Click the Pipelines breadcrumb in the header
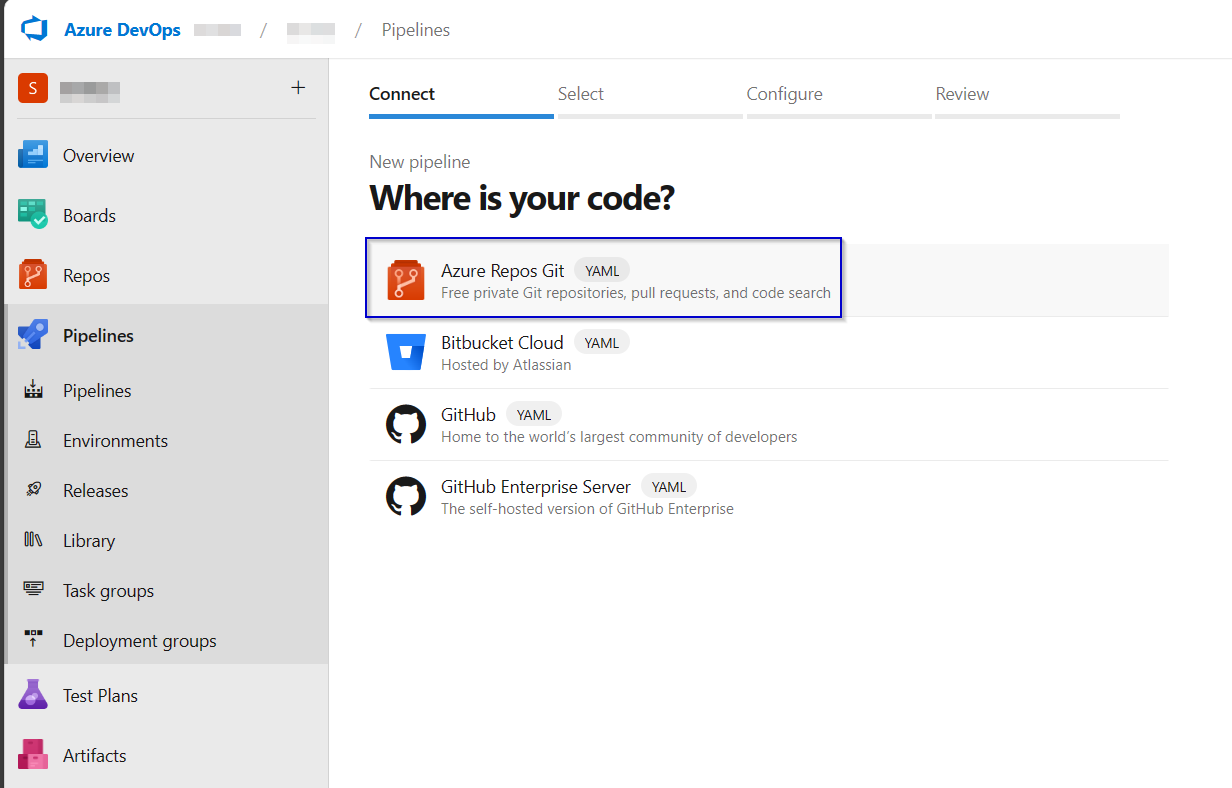This screenshot has width=1232, height=788. 416,30
